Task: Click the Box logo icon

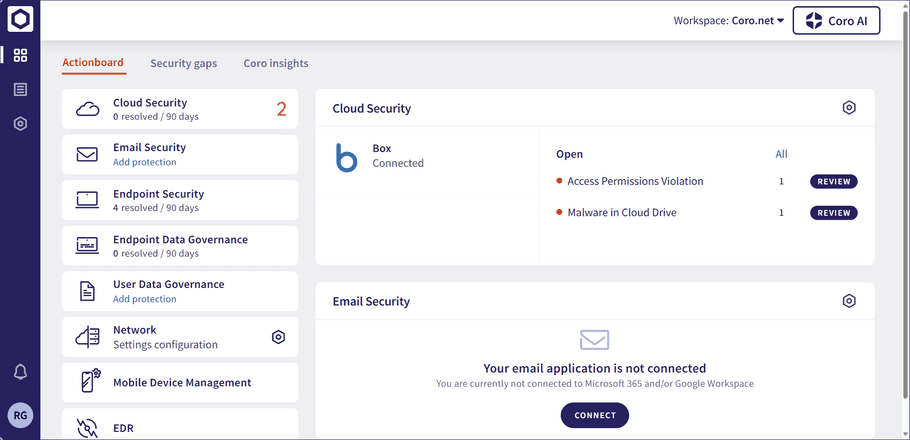Action: (x=346, y=157)
